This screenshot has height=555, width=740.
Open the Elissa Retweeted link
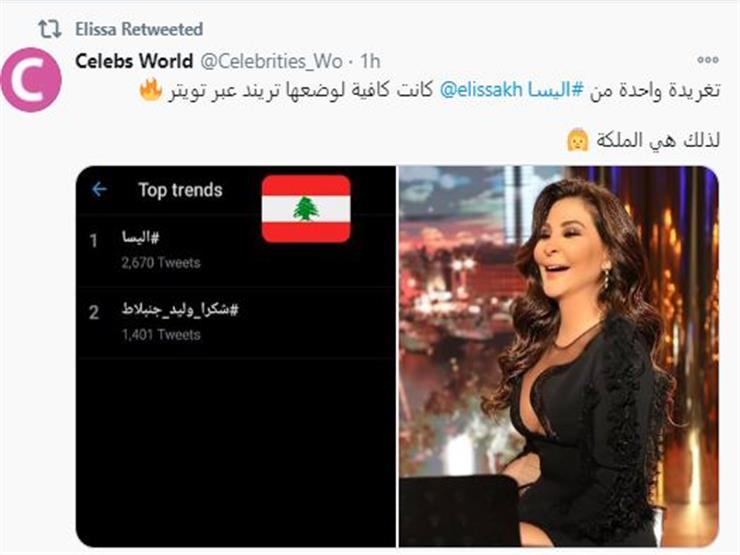click(x=139, y=29)
